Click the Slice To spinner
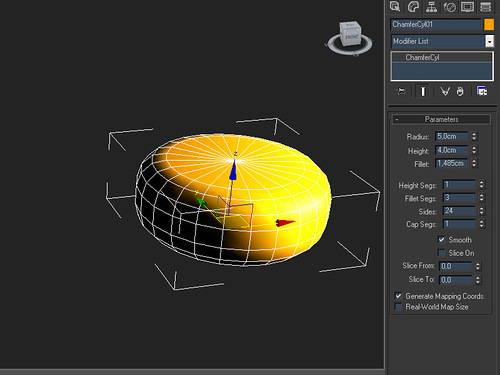The width and height of the screenshot is (500, 375). [478, 280]
